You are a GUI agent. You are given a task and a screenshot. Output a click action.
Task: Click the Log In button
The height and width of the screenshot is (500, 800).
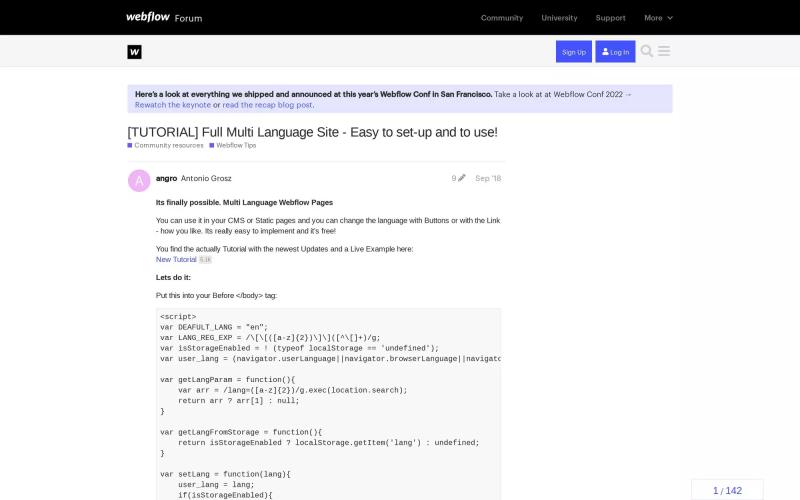pyautogui.click(x=615, y=52)
